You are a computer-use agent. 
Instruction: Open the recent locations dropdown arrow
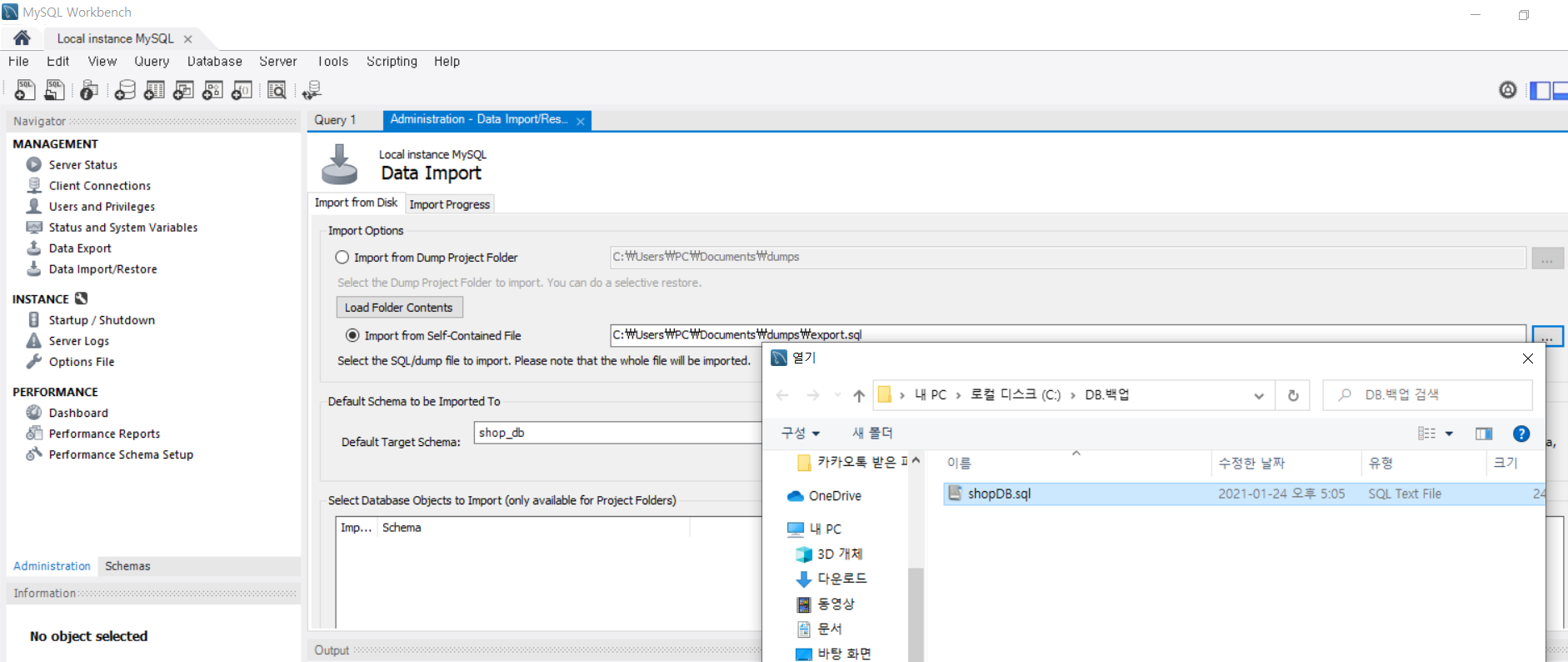click(837, 395)
